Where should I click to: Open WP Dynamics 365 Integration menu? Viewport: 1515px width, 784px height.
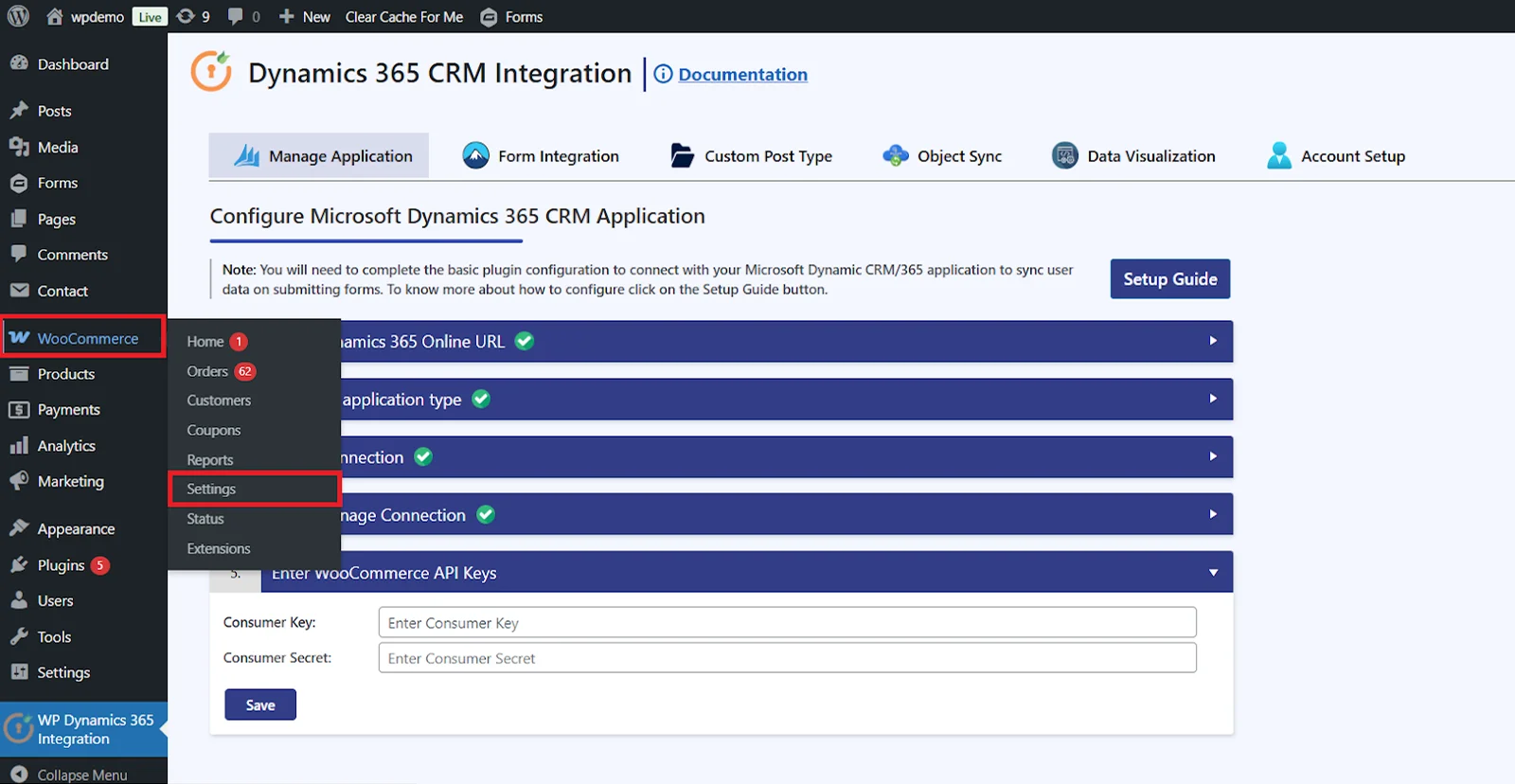(x=83, y=729)
